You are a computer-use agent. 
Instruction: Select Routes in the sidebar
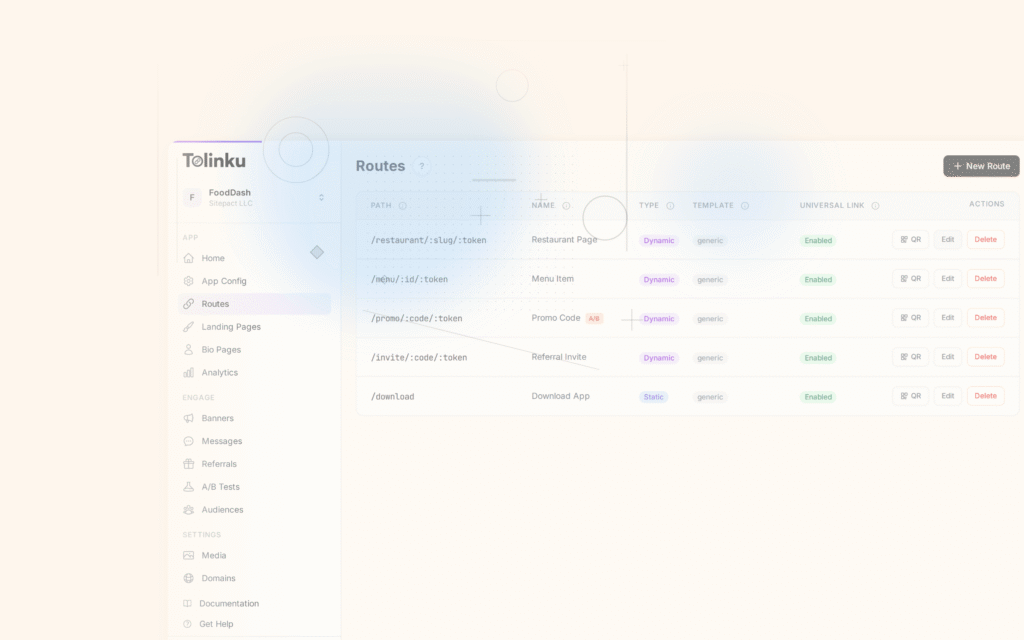click(x=214, y=303)
